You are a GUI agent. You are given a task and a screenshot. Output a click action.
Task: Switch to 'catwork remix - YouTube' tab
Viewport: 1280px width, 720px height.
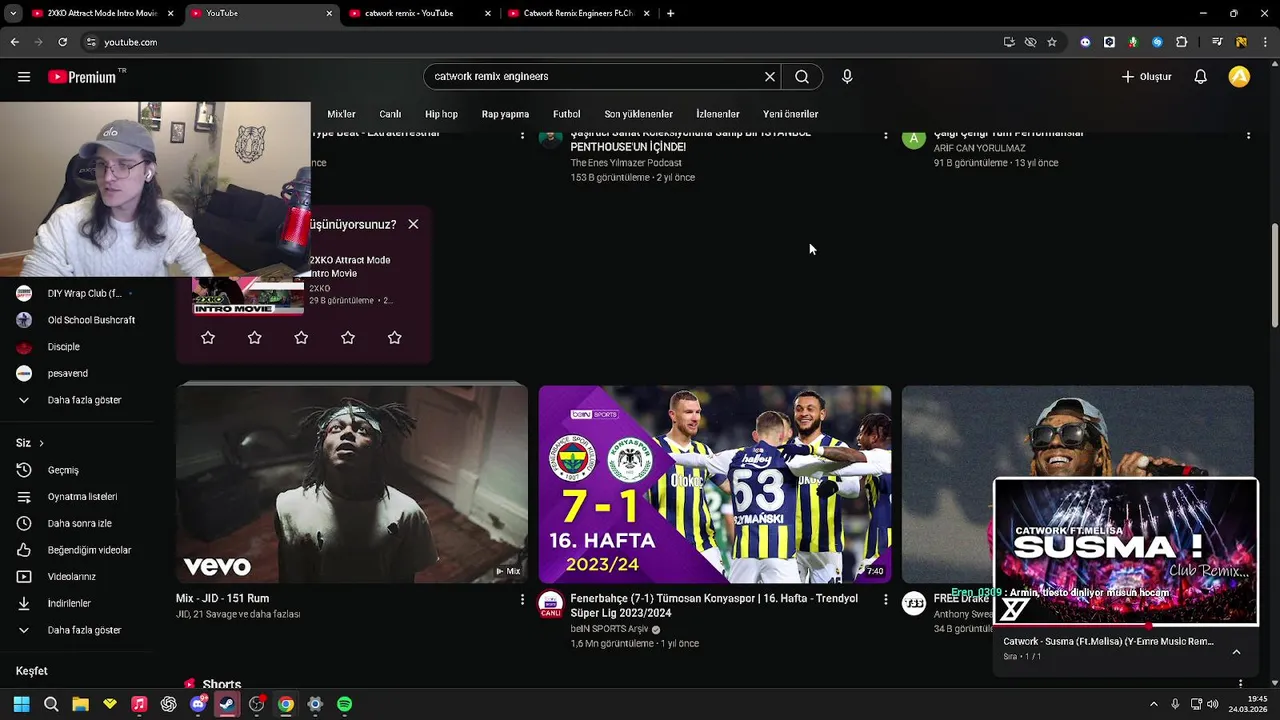coord(418,13)
